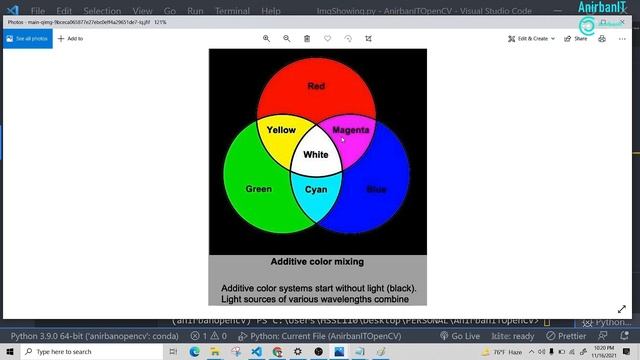Open Task View on the taskbar
640x360 pixels.
(x=173, y=351)
